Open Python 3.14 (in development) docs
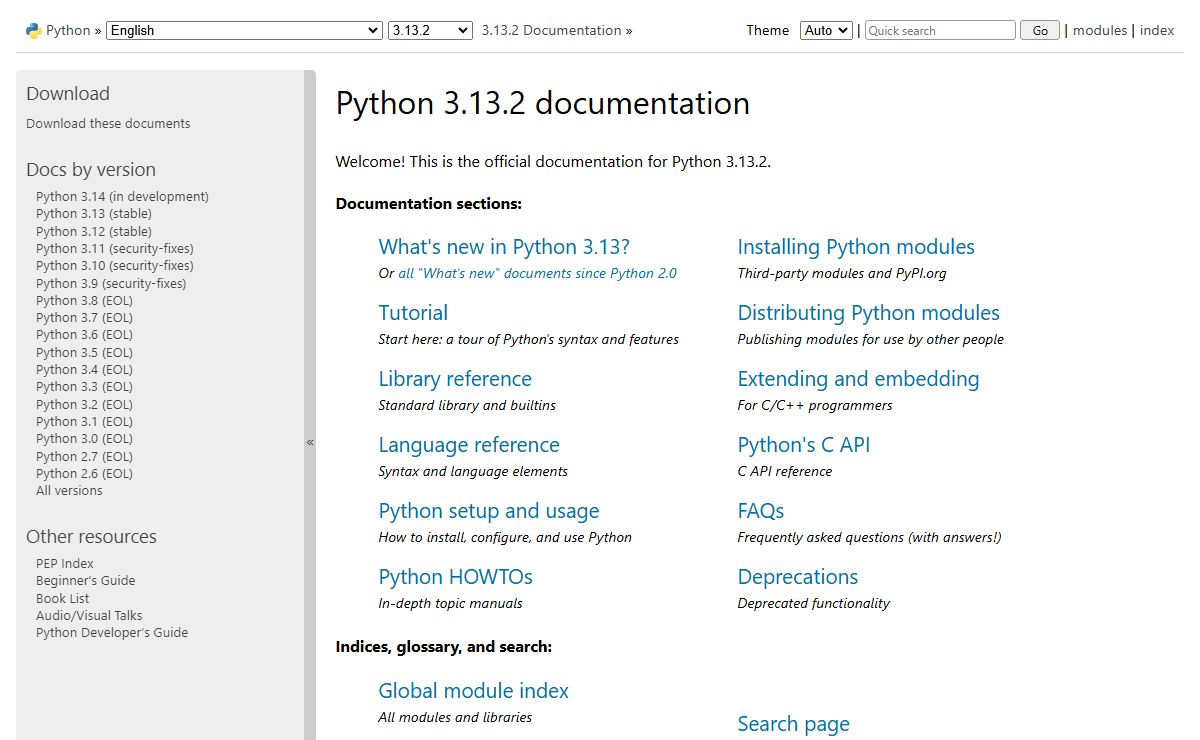This screenshot has width=1200, height=740. click(x=122, y=197)
